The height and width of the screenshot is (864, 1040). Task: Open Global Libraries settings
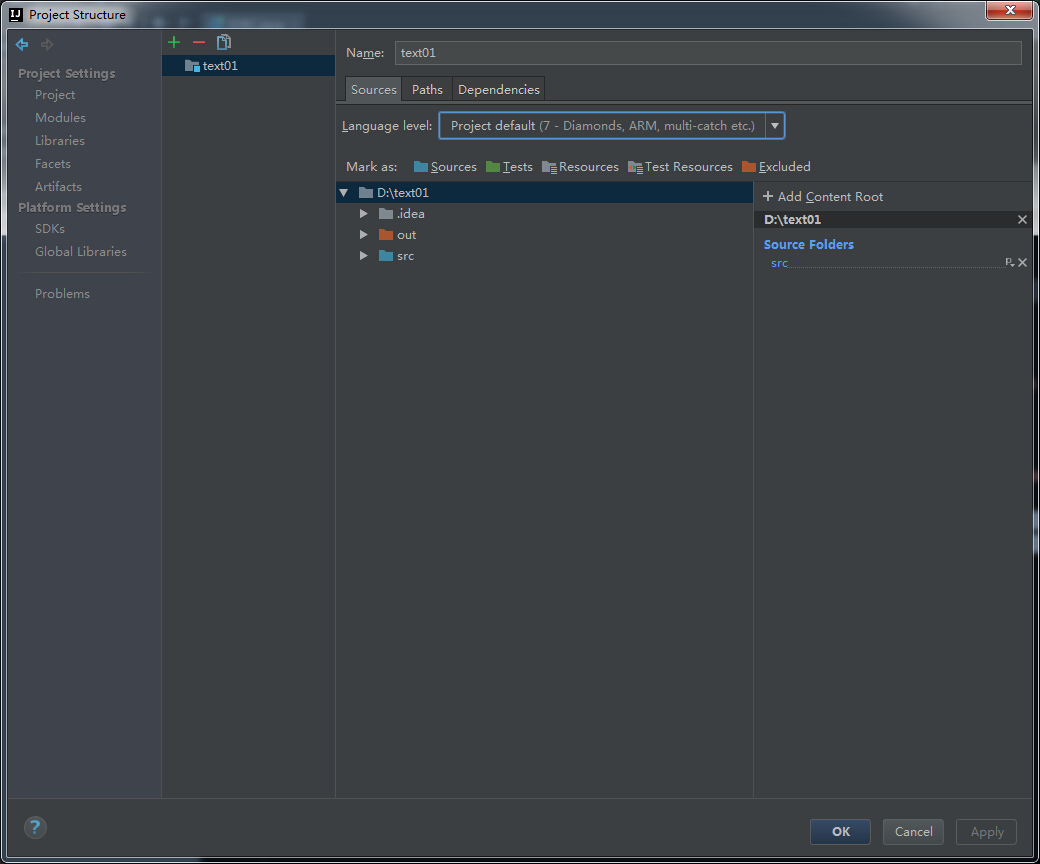pos(81,252)
